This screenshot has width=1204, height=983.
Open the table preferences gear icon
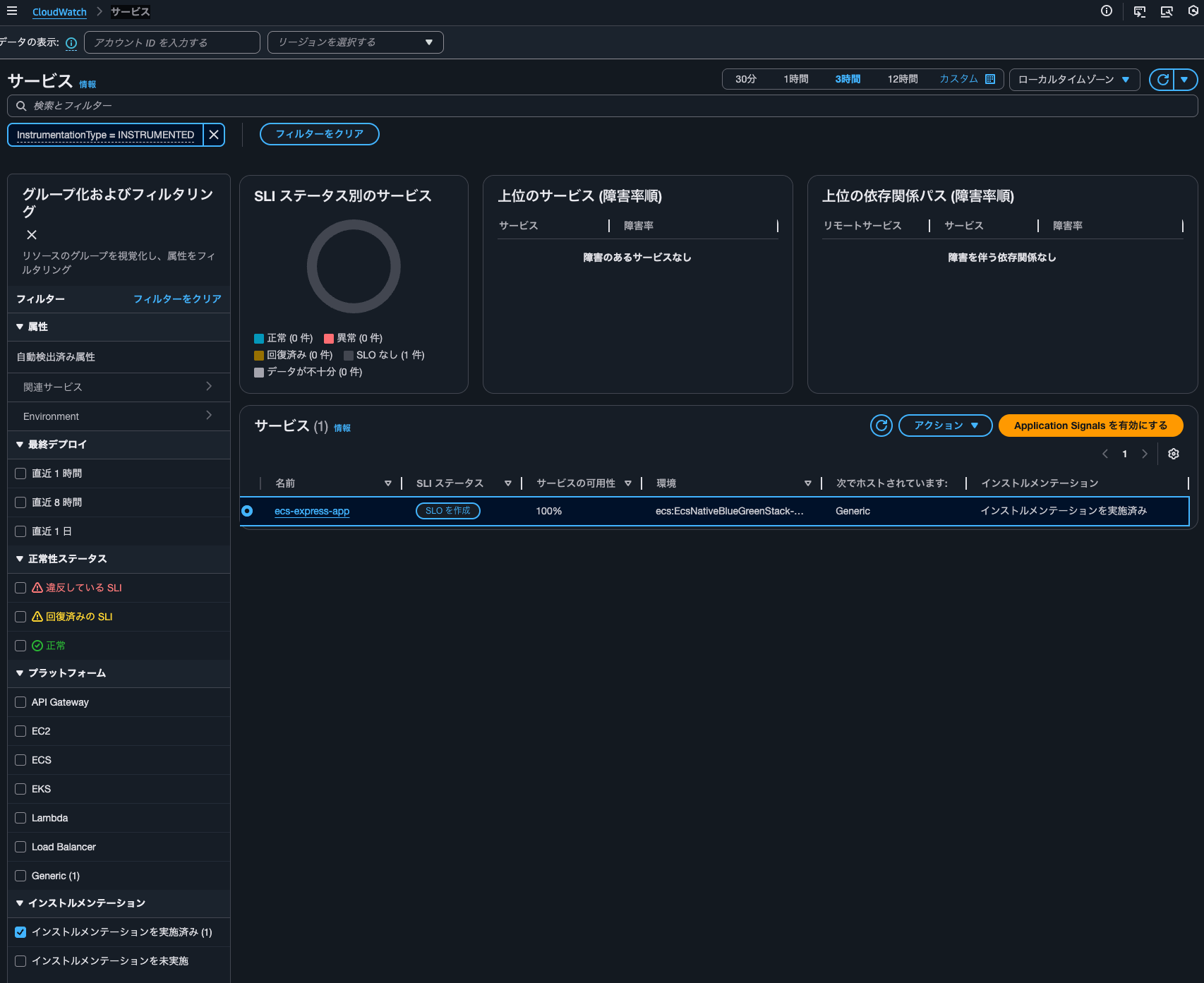(1173, 454)
